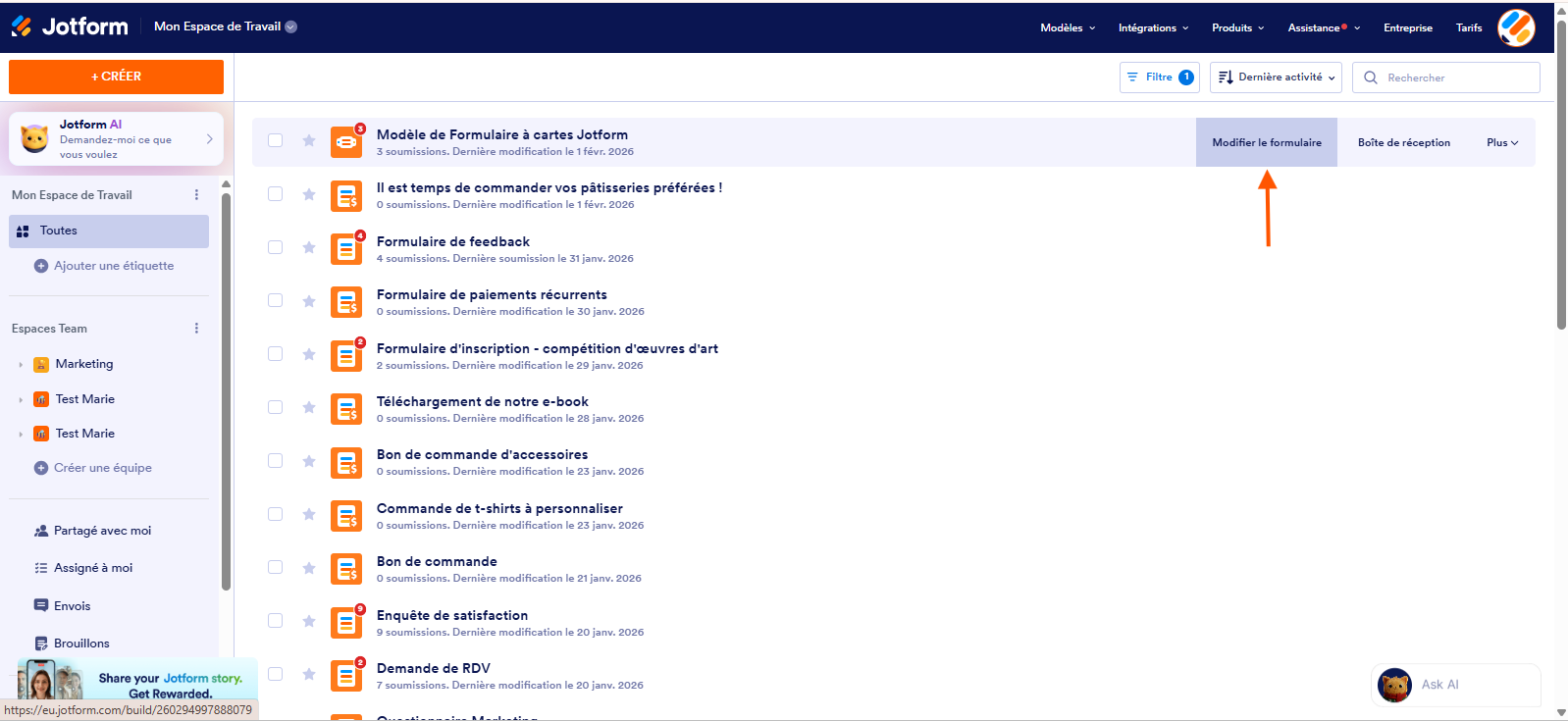The width and height of the screenshot is (1568, 721).
Task: Click the CRÉER button
Action: [x=116, y=77]
